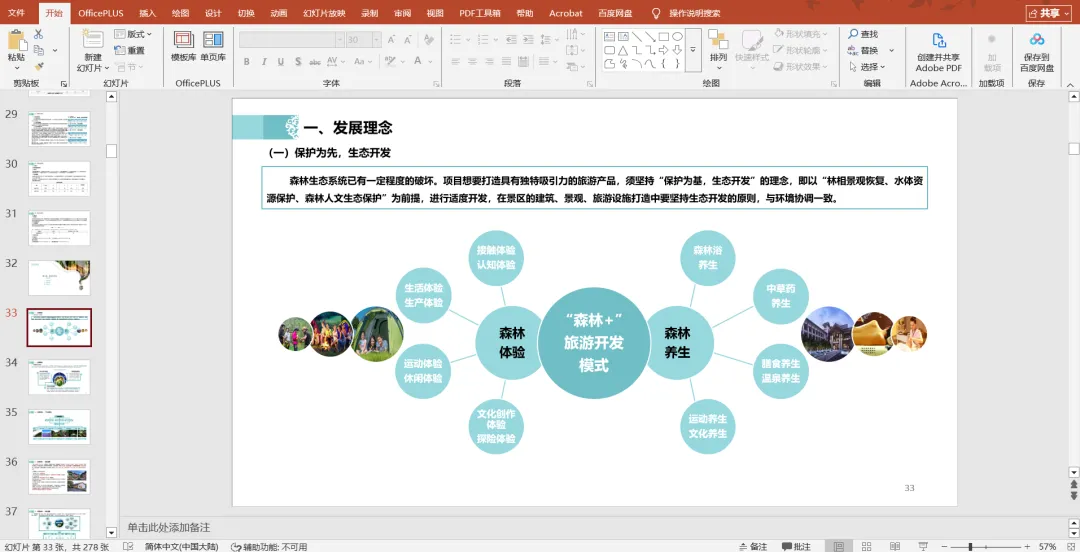Toggle center text alignment
Screen dimensions: 1080x552
coord(472,61)
